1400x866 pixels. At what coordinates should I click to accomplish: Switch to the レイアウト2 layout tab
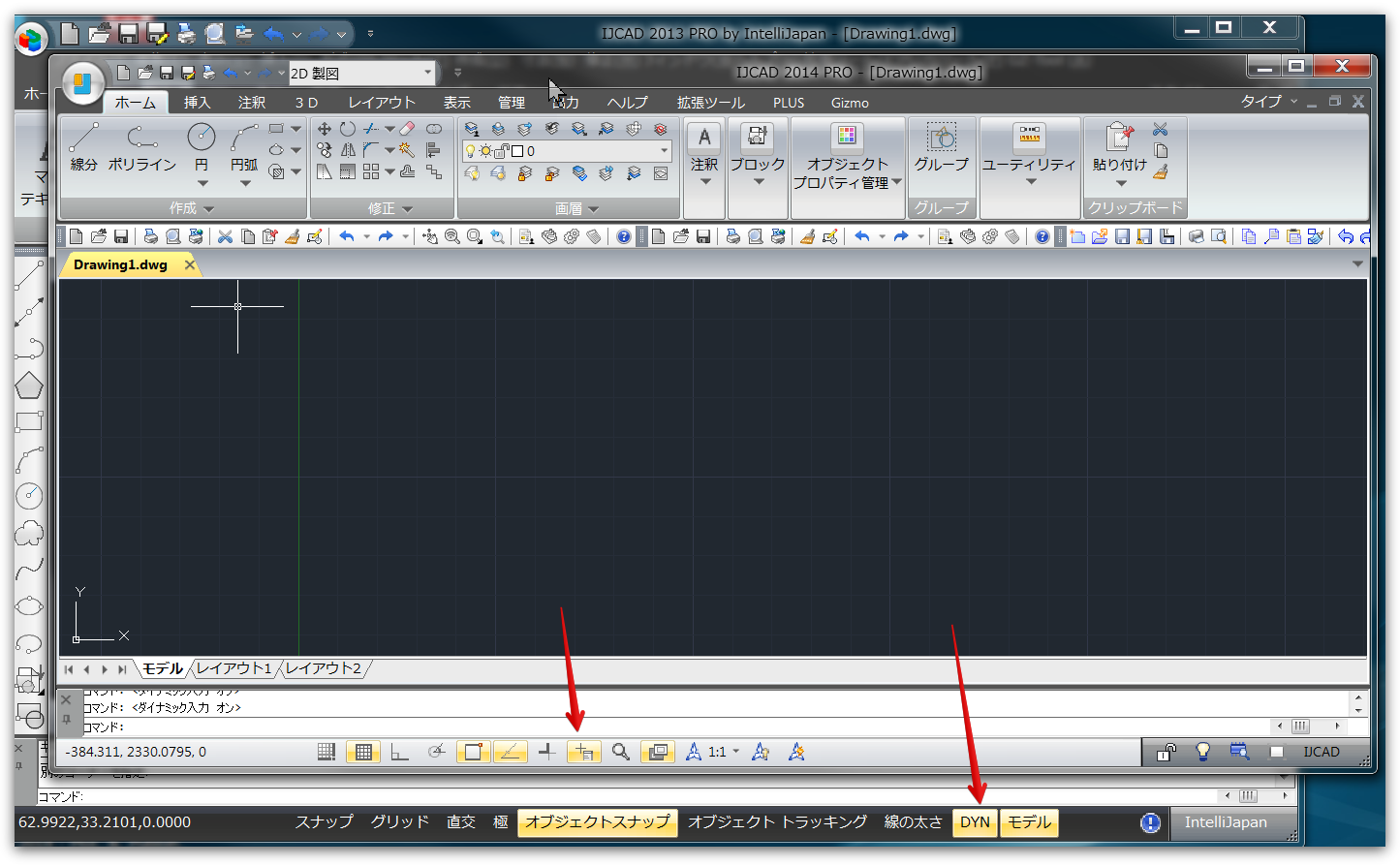323,668
